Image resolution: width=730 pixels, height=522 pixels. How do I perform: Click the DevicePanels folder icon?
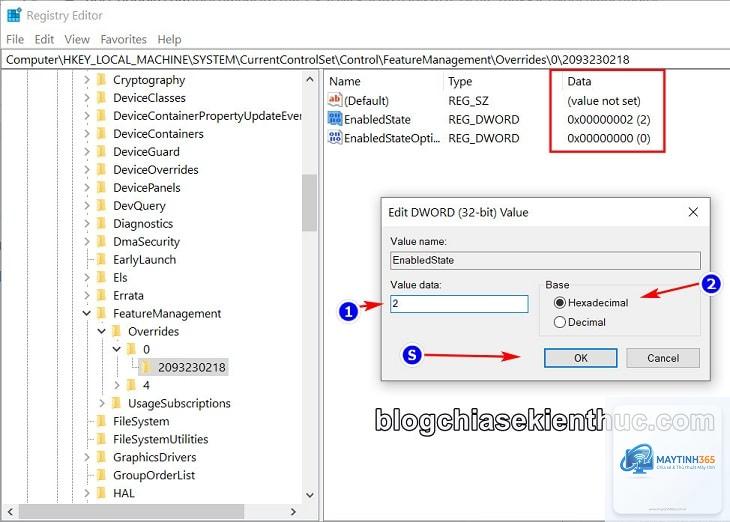(x=102, y=188)
